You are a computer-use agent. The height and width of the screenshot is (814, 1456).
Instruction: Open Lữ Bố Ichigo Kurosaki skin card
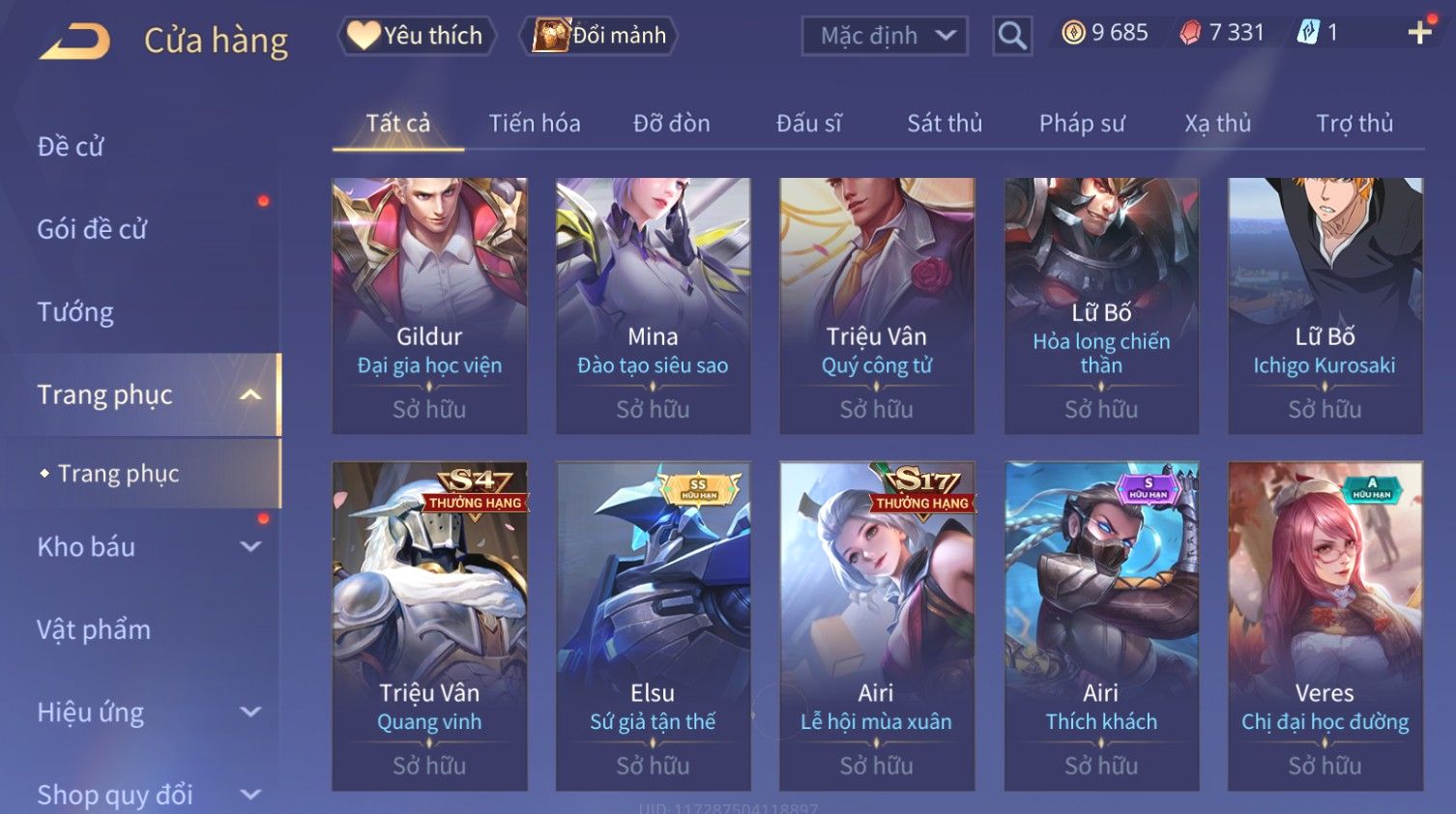pyautogui.click(x=1325, y=306)
